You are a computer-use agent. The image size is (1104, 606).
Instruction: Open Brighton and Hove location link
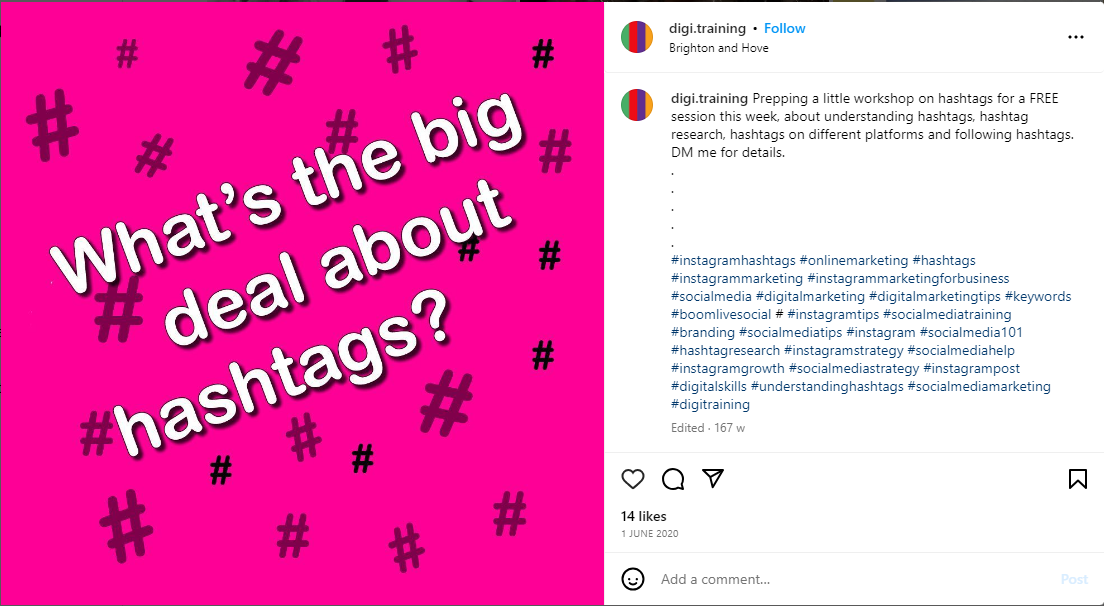tap(718, 48)
